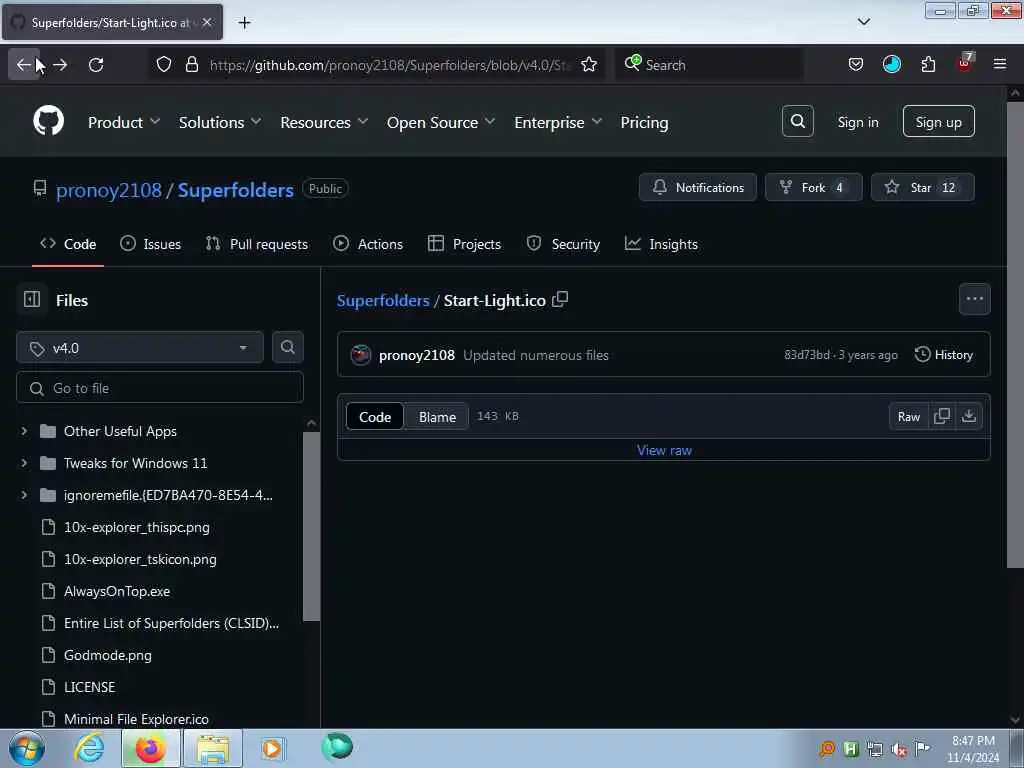Open the three-dot more file actions menu
Viewport: 1024px width, 768px height.
tap(974, 299)
